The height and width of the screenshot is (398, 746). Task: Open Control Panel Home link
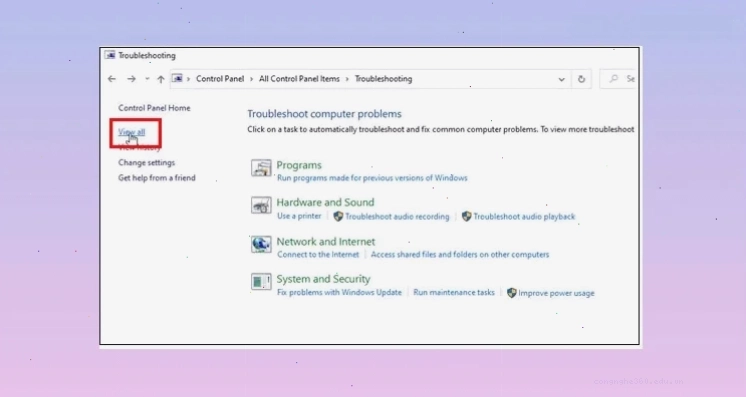(x=154, y=108)
